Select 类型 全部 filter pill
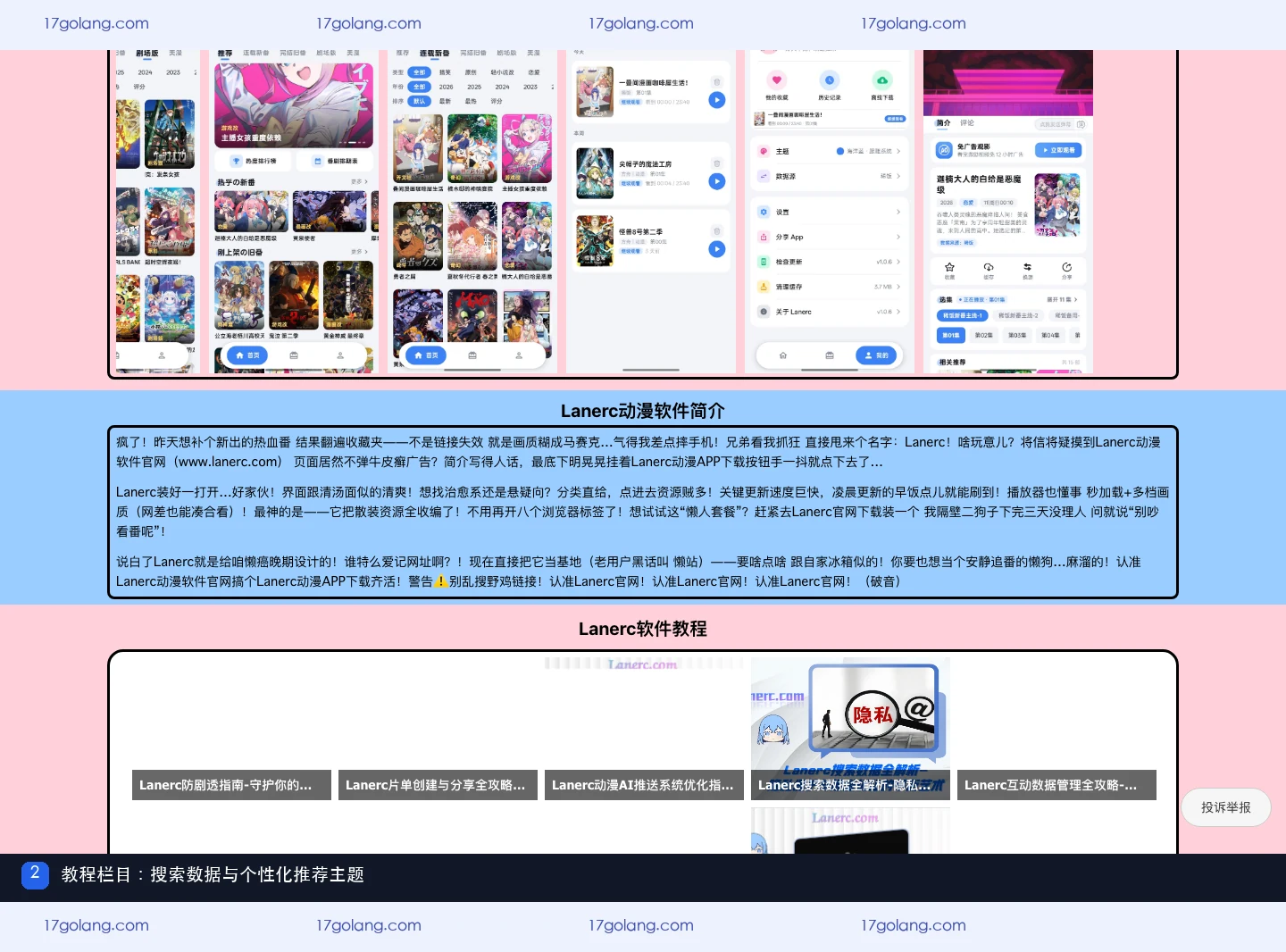1286x952 pixels. pyautogui.click(x=420, y=72)
